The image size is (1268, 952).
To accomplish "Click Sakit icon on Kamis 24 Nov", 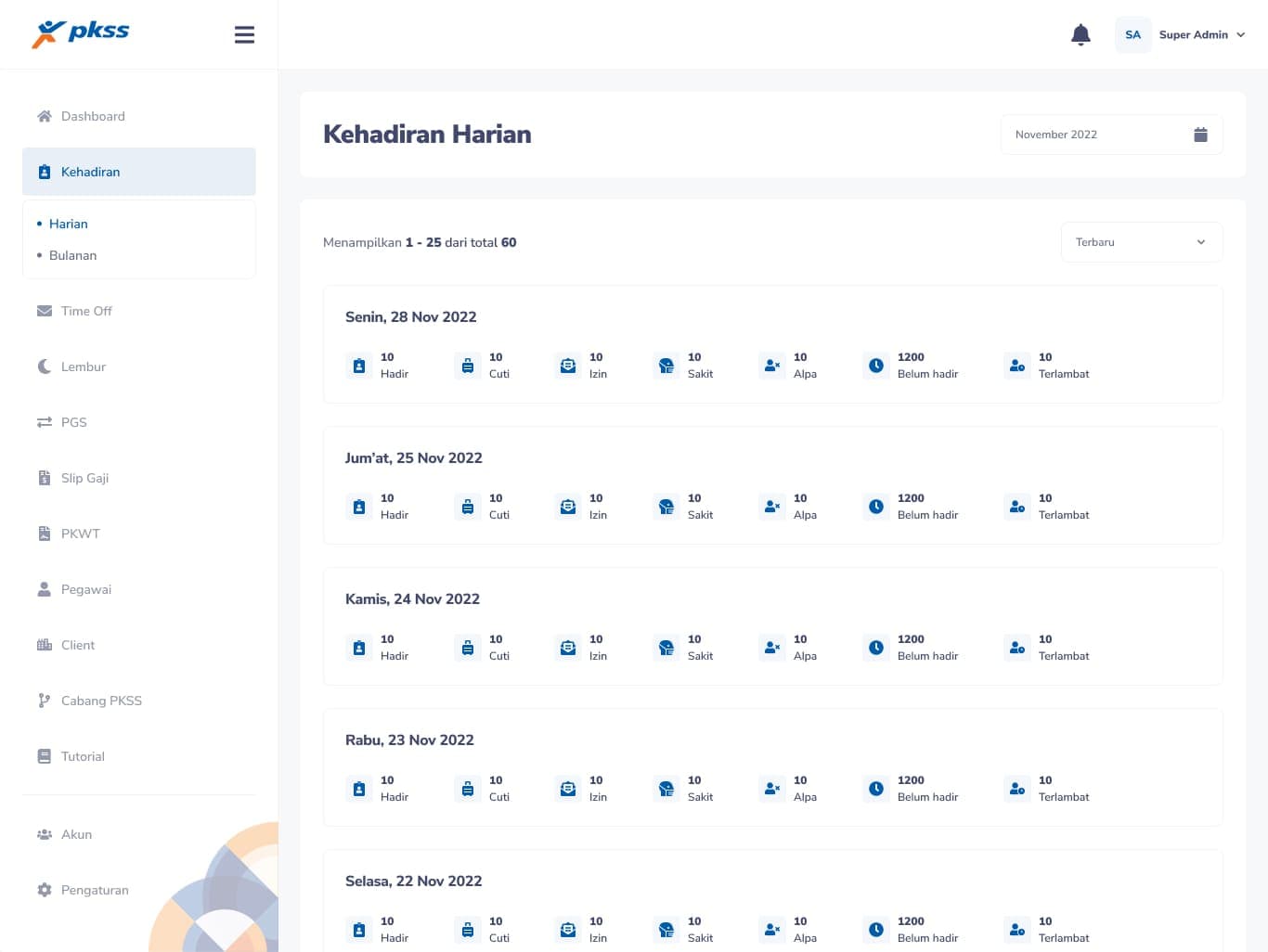I will point(666,648).
